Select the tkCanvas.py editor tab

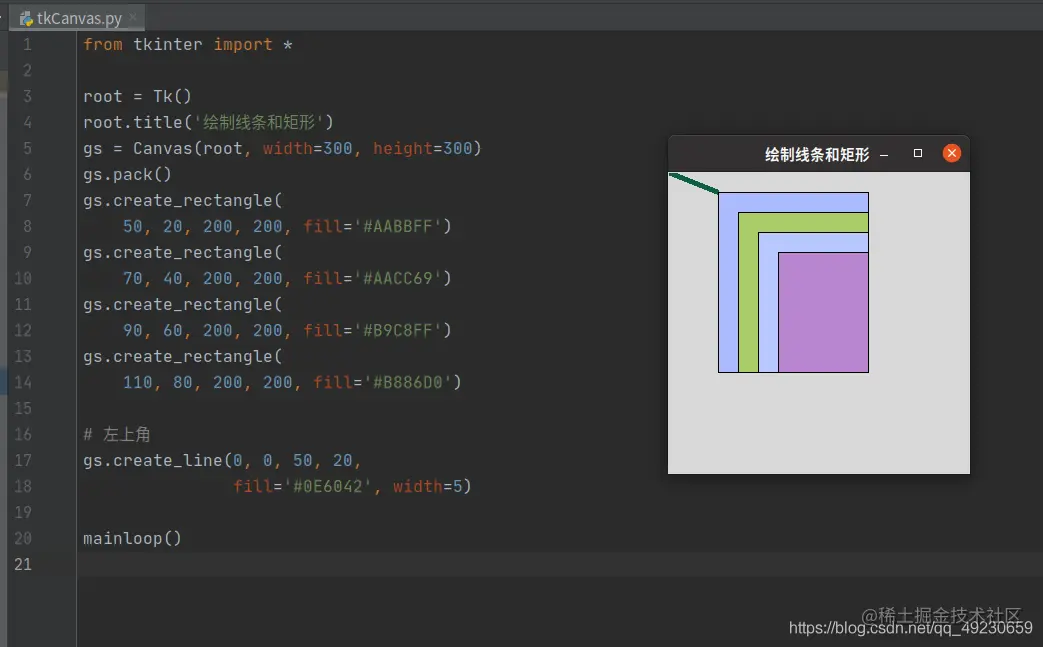click(78, 18)
